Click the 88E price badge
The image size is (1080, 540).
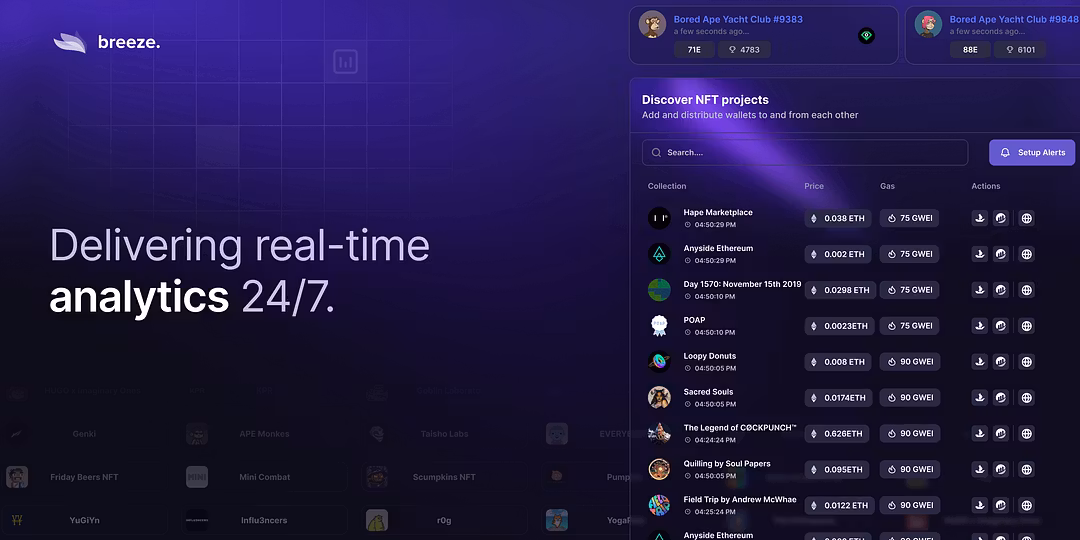pyautogui.click(x=970, y=50)
